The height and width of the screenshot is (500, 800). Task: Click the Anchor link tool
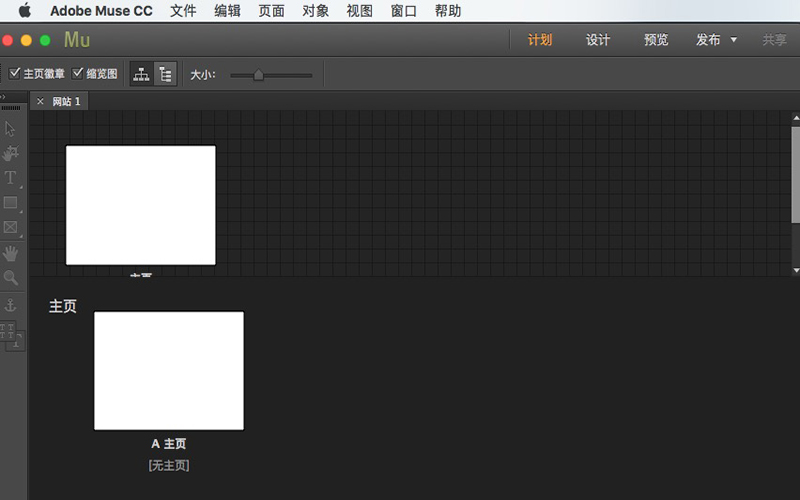[x=10, y=305]
